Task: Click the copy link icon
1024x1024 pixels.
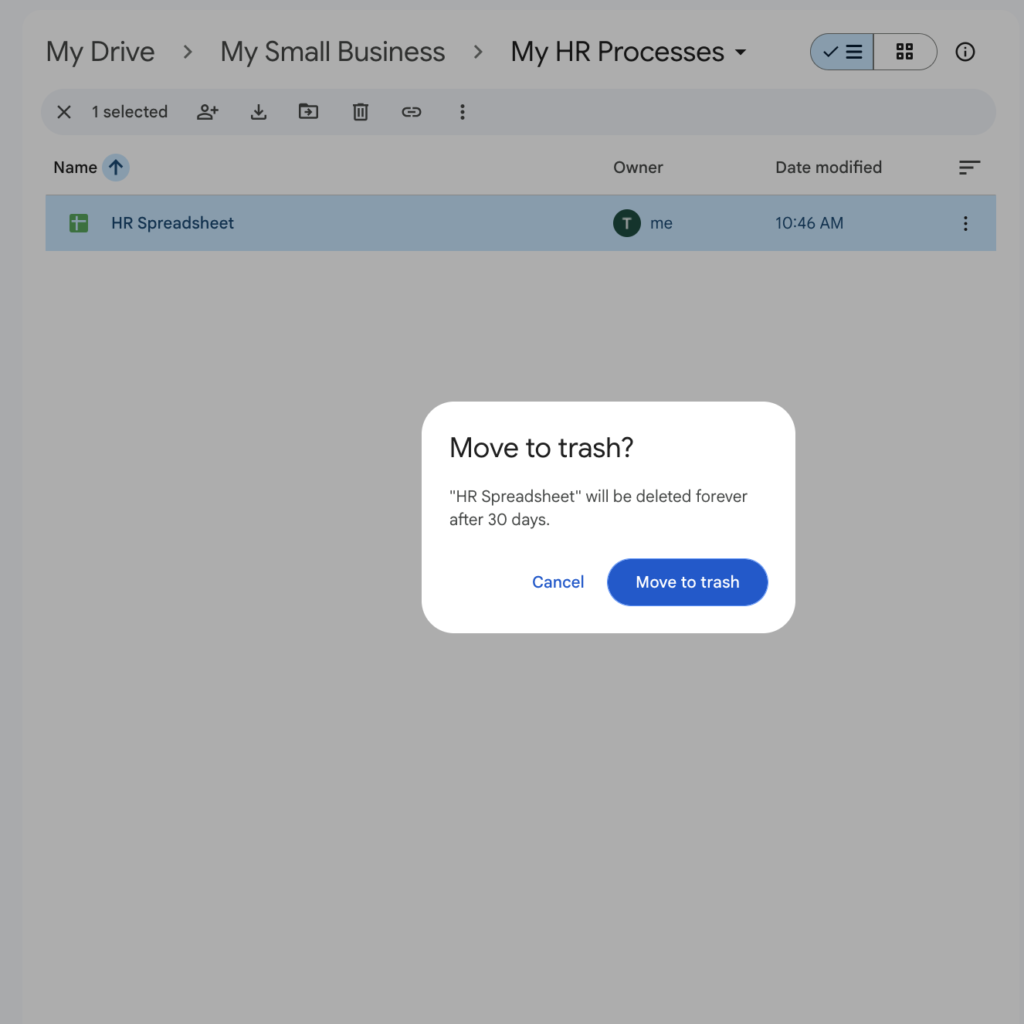Action: [411, 112]
